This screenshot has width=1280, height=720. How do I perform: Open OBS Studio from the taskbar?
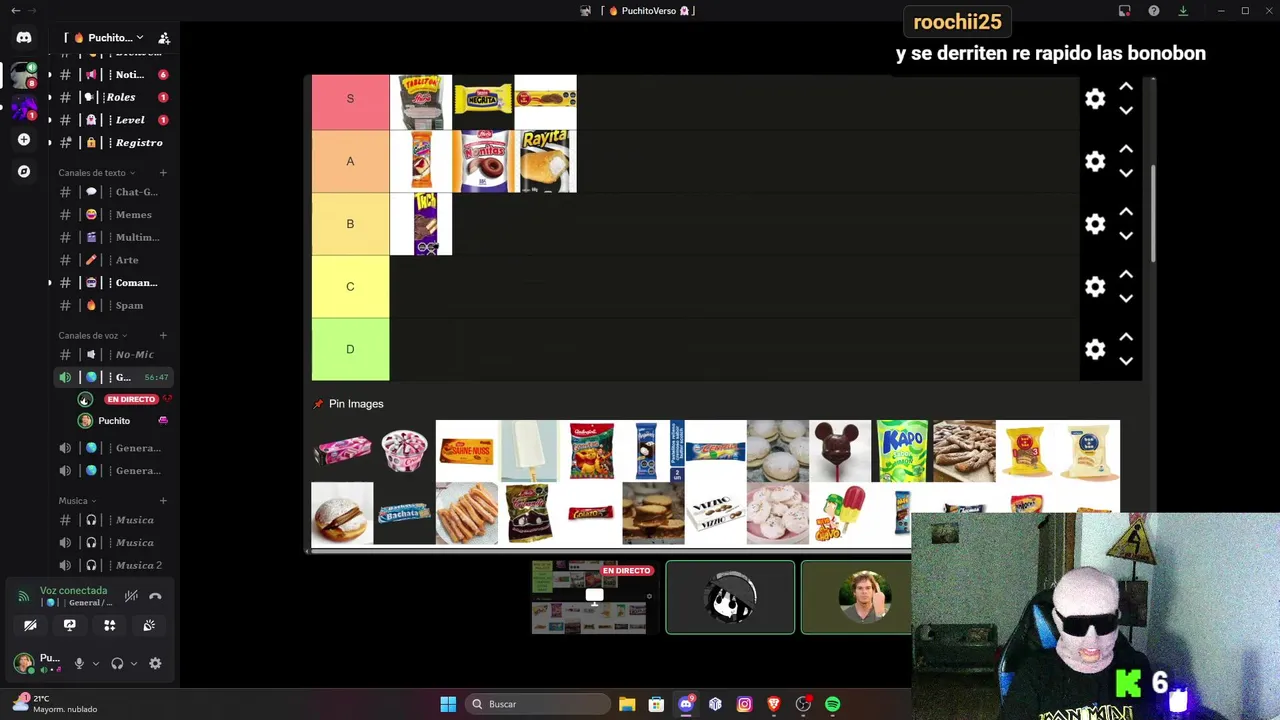click(803, 704)
